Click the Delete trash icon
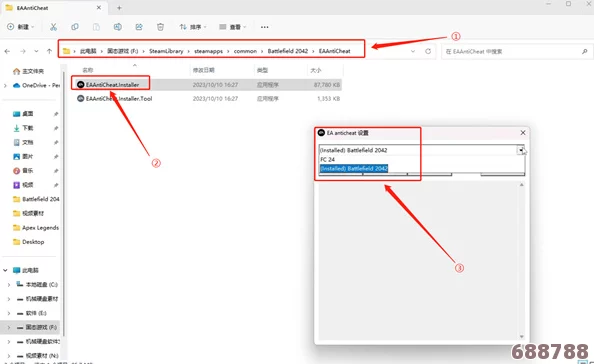This screenshot has width=594, height=364. [x=160, y=27]
